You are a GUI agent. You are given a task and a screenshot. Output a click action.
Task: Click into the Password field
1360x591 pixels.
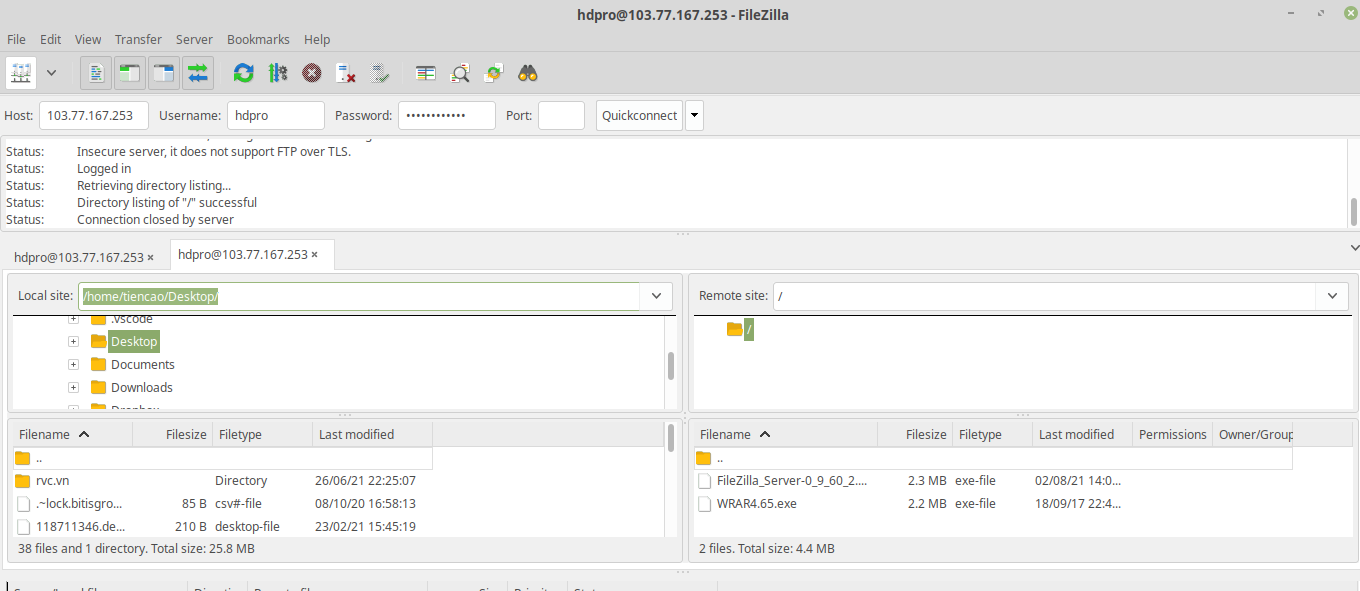pyautogui.click(x=447, y=115)
